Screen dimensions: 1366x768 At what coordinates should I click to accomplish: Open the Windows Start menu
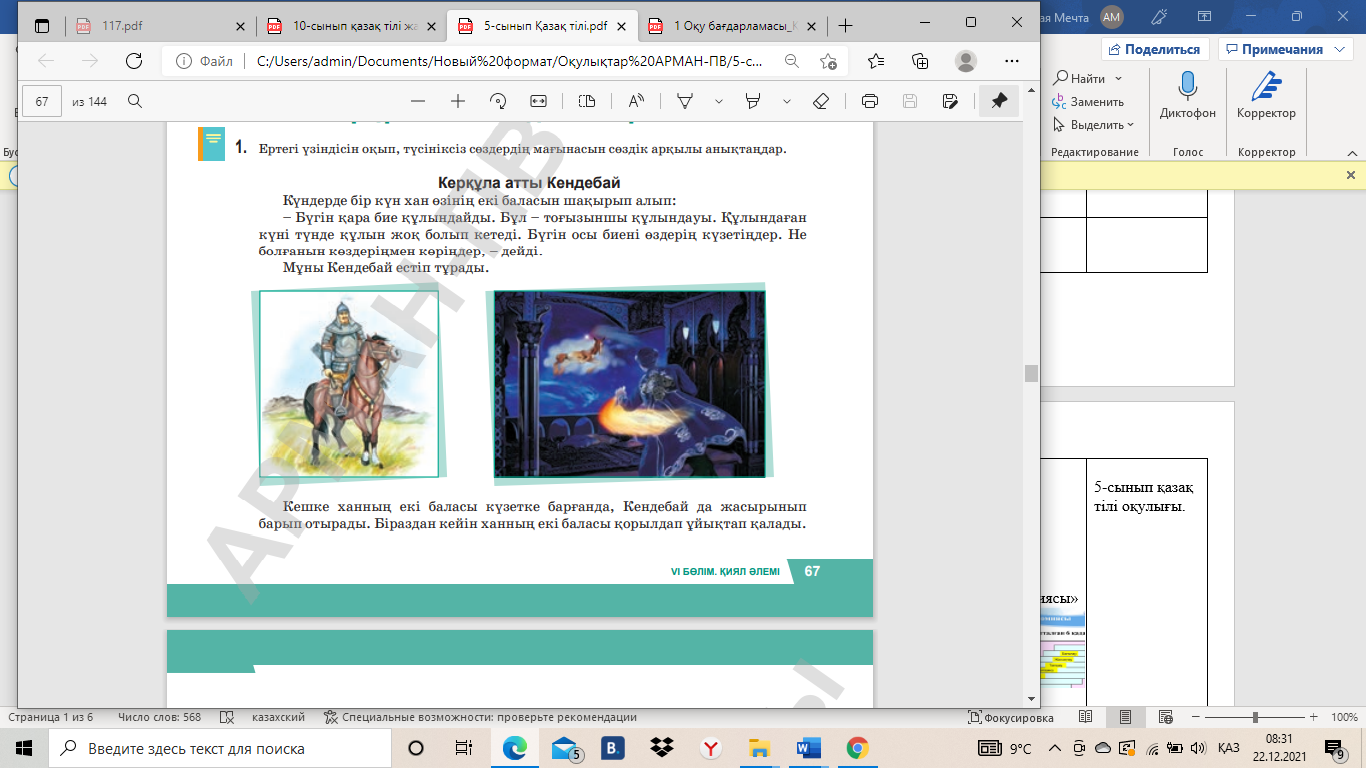click(x=24, y=748)
